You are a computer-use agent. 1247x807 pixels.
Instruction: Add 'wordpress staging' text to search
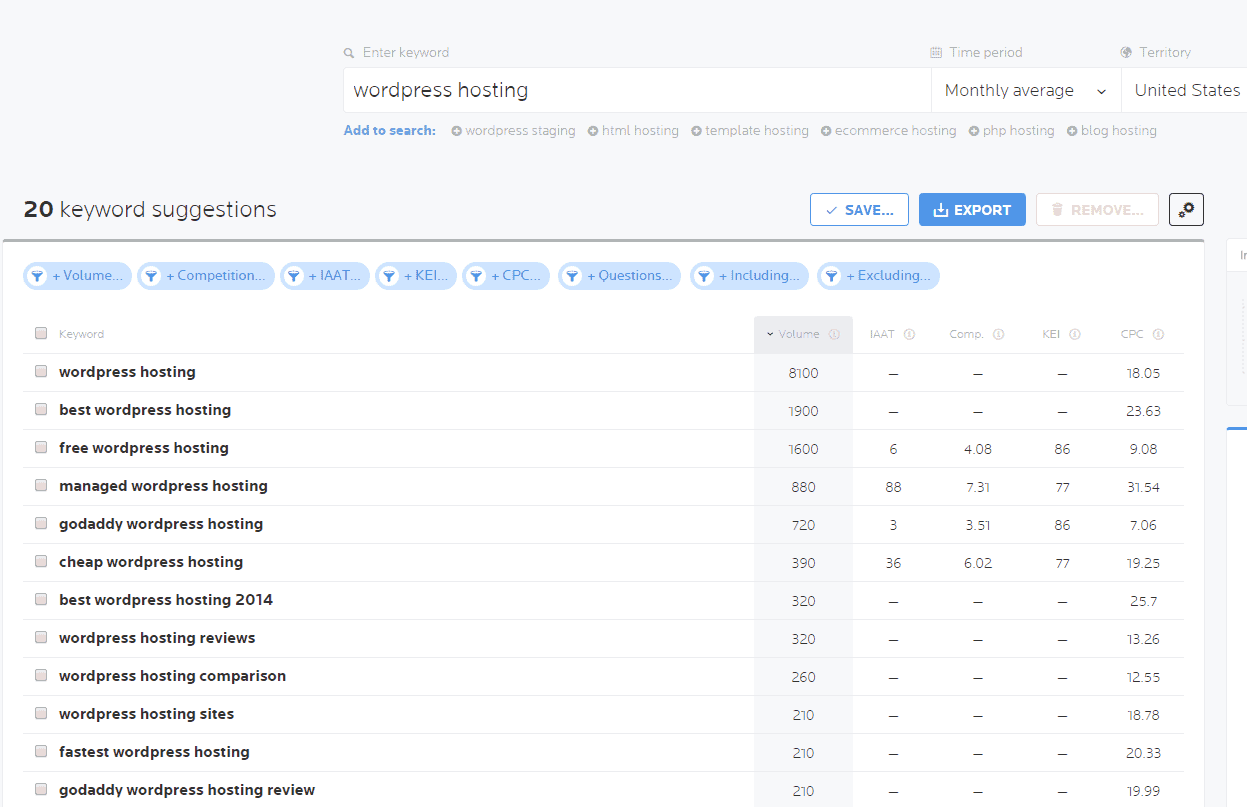click(x=520, y=131)
